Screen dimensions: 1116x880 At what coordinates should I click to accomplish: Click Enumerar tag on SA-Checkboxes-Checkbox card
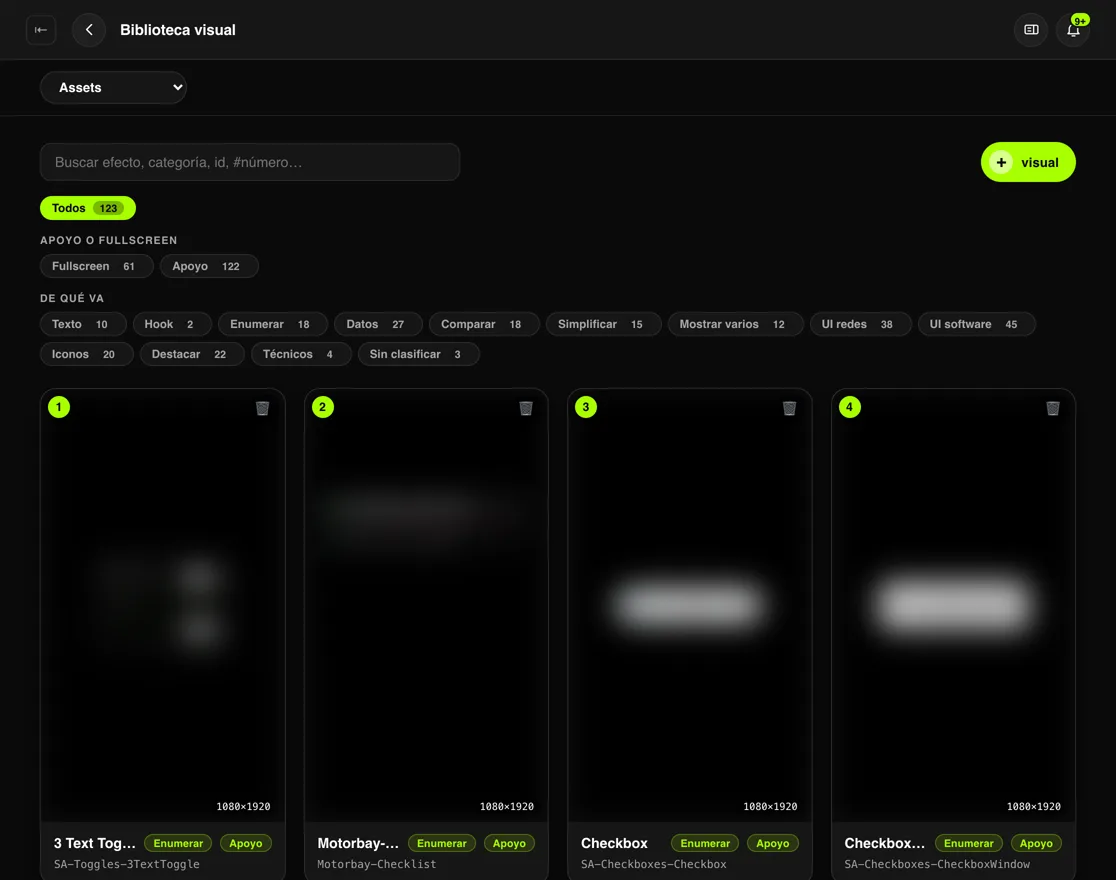pos(705,843)
